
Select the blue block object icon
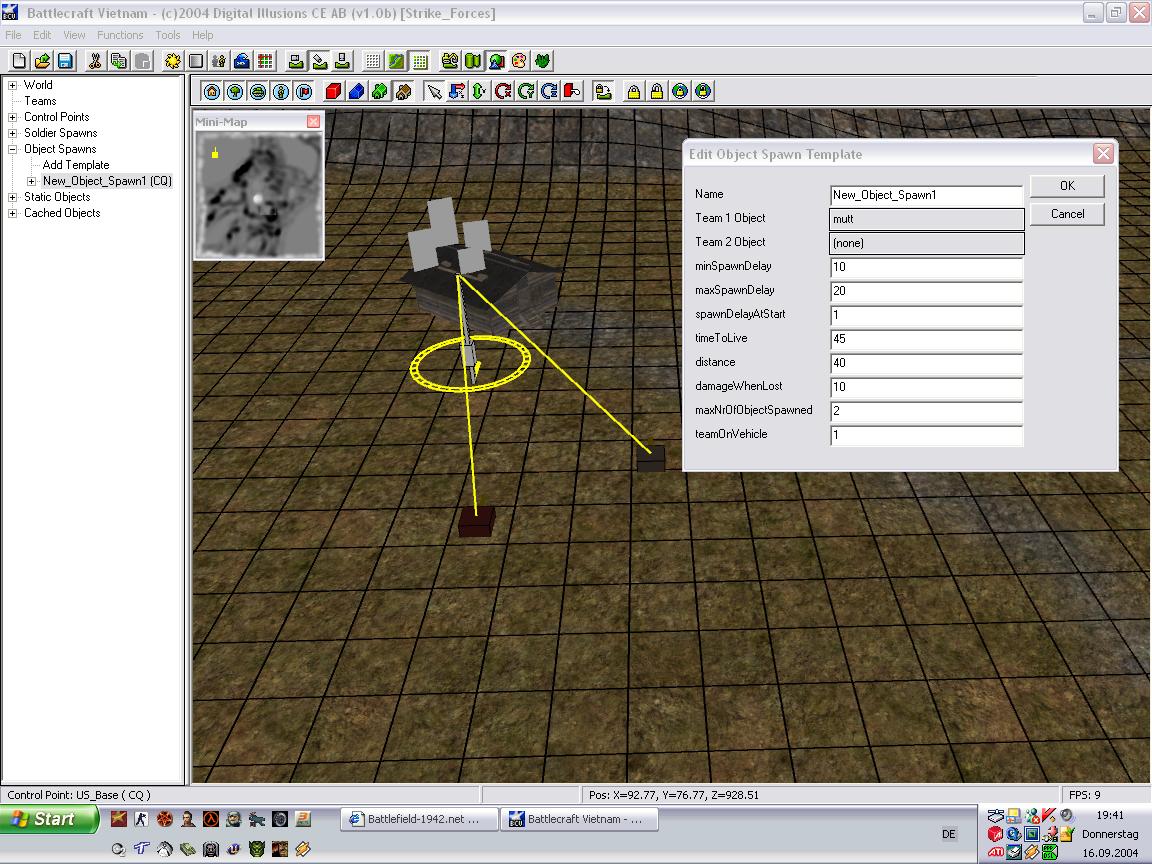pos(356,91)
